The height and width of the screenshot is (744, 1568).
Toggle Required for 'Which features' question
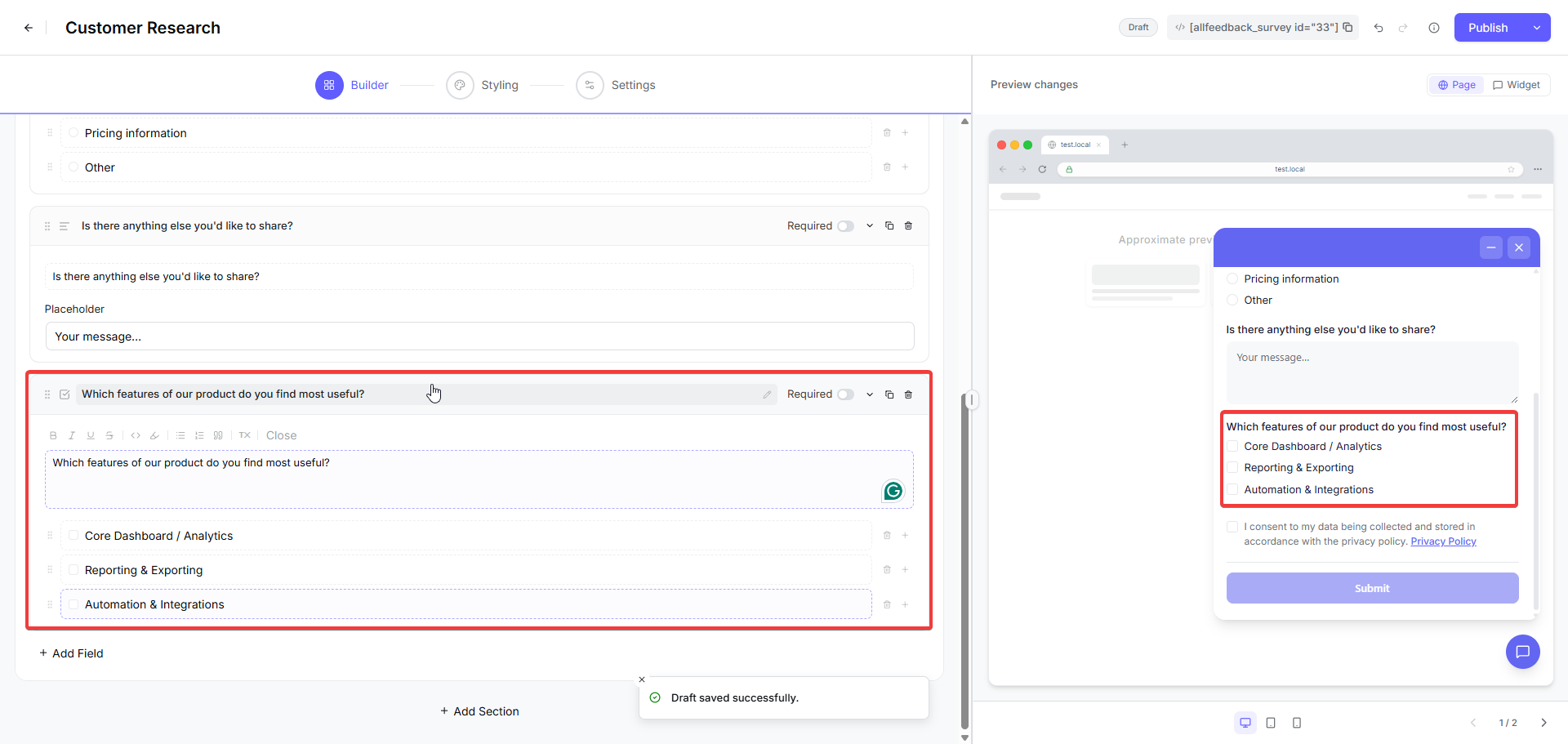(x=845, y=394)
